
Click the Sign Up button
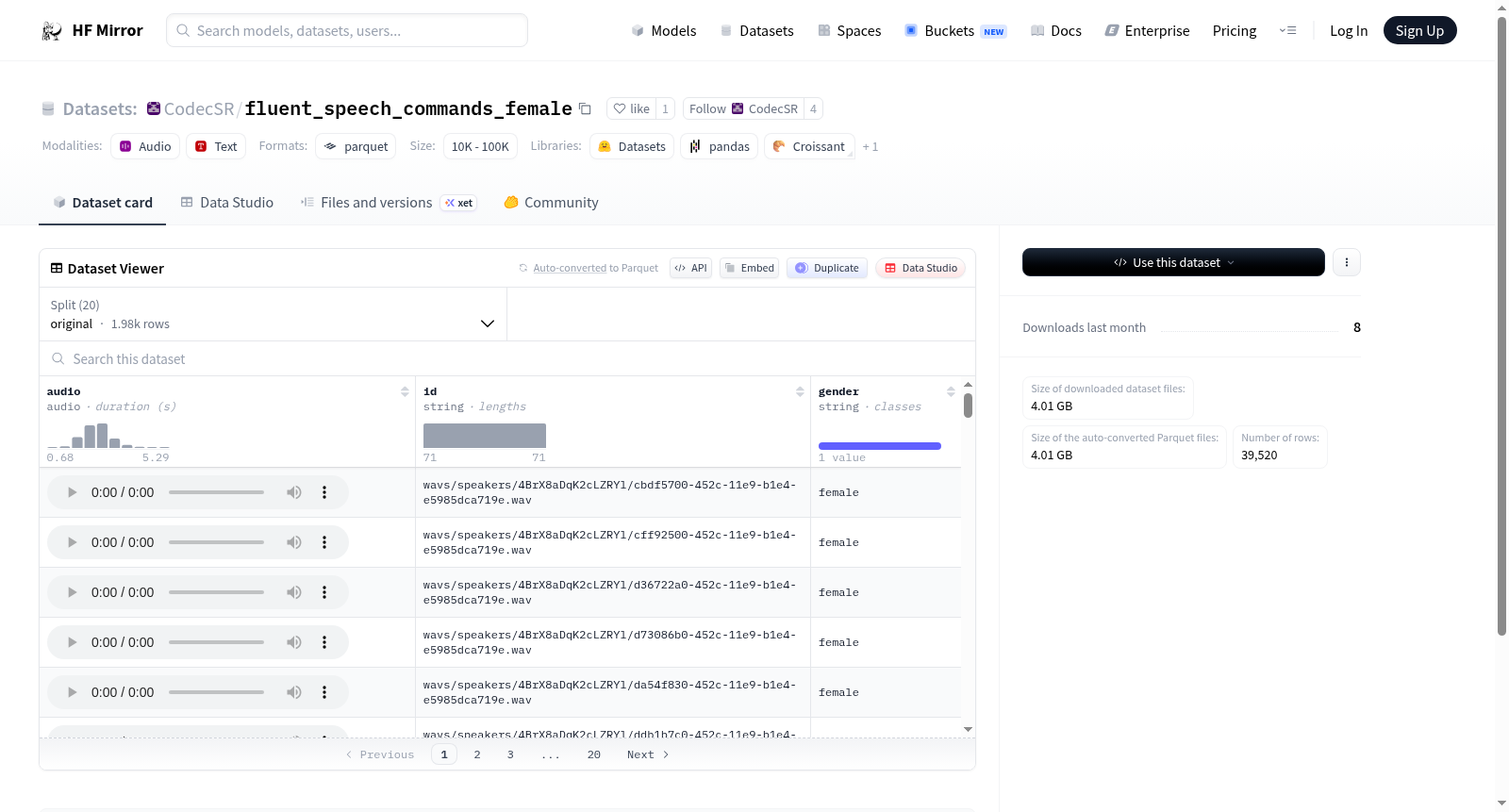pyautogui.click(x=1419, y=31)
